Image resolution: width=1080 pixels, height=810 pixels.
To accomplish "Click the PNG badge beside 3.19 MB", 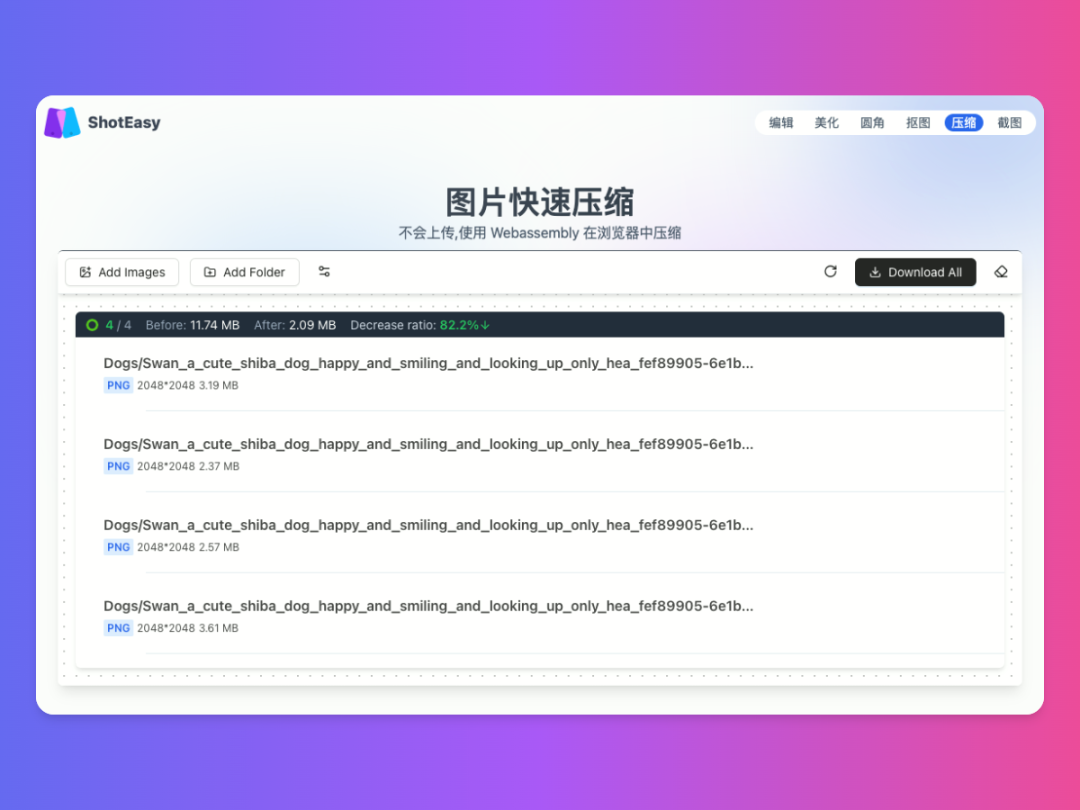I will coord(118,385).
